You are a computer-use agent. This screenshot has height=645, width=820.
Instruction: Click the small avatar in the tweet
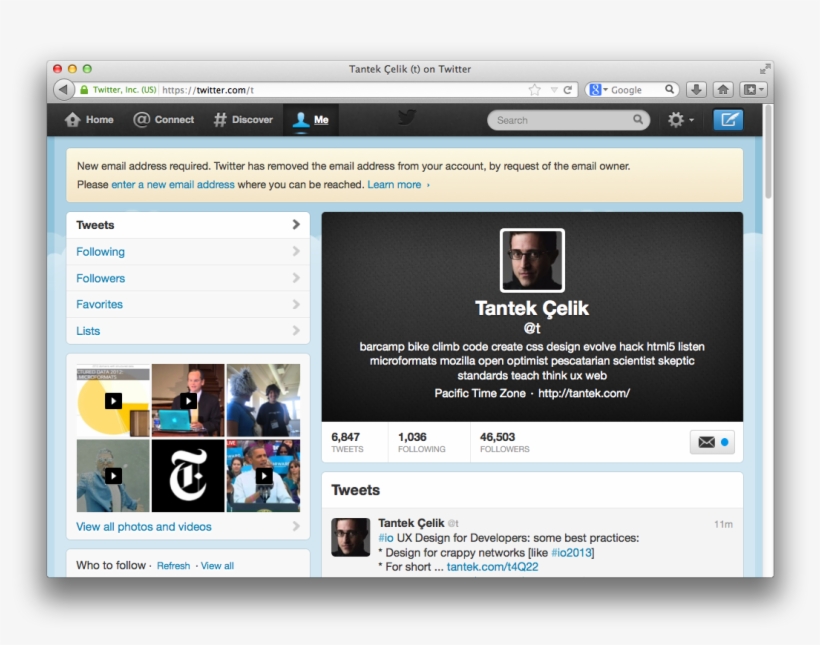pos(350,537)
